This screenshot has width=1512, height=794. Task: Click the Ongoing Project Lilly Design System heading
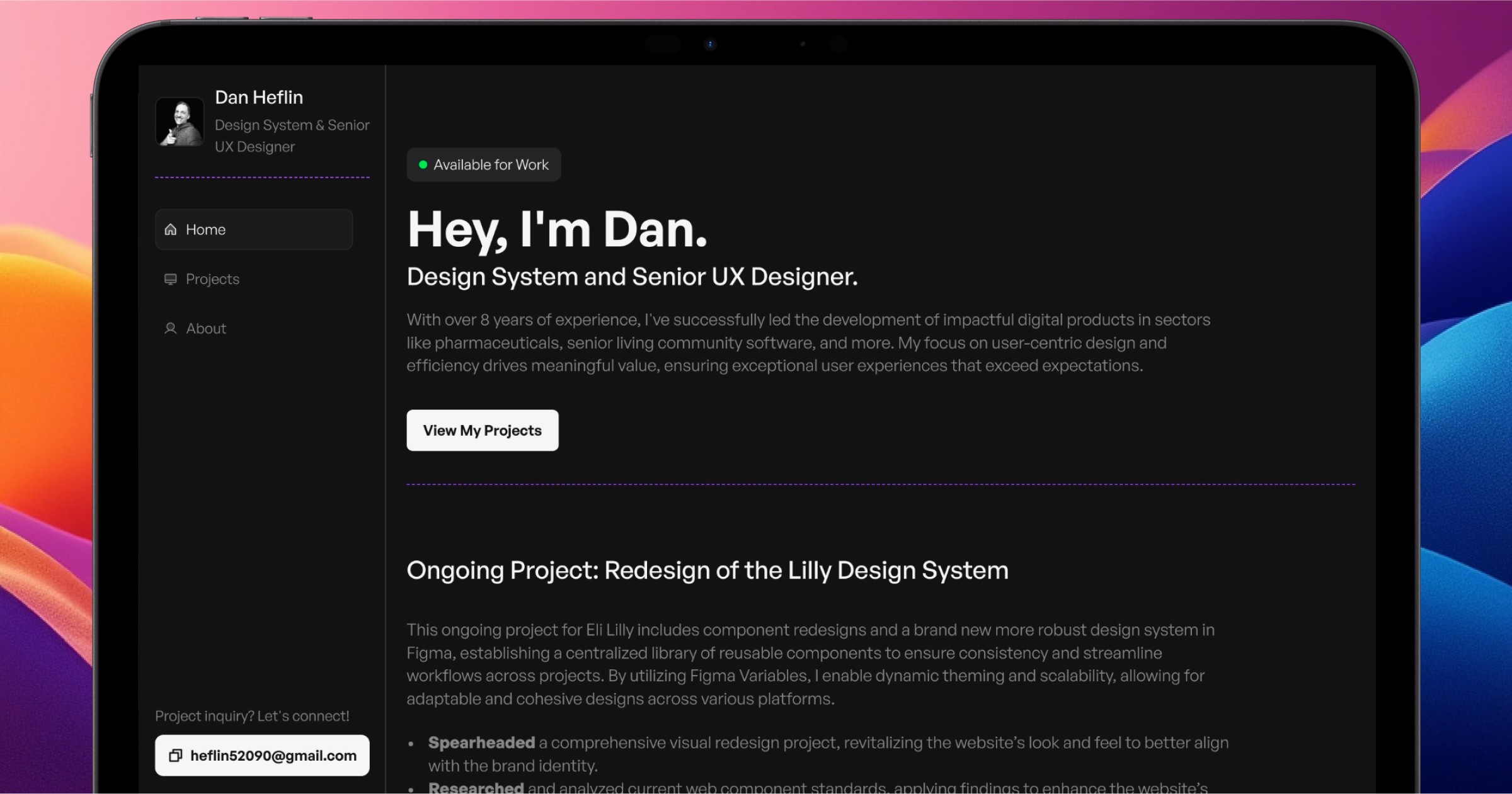coord(707,570)
